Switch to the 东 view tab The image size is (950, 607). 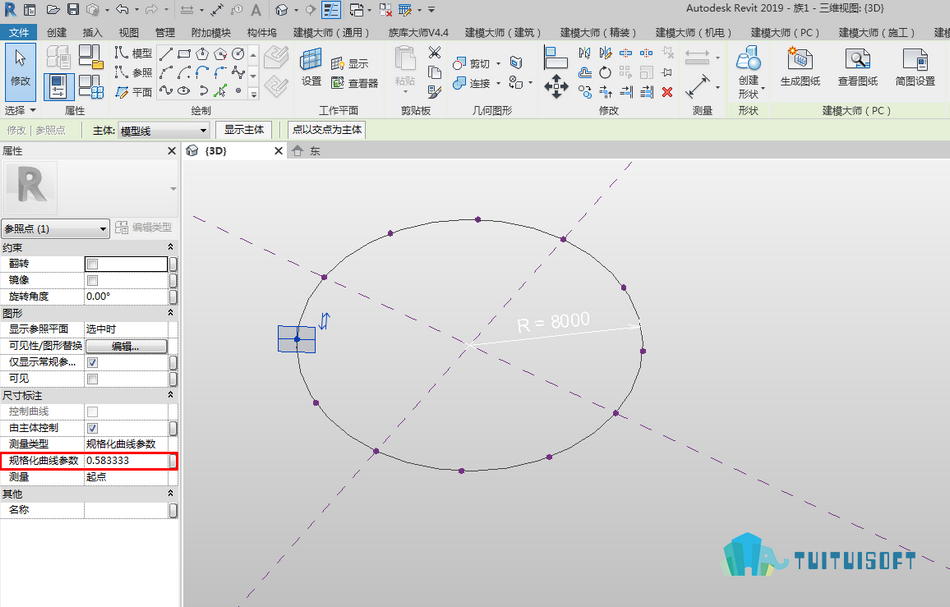point(307,151)
